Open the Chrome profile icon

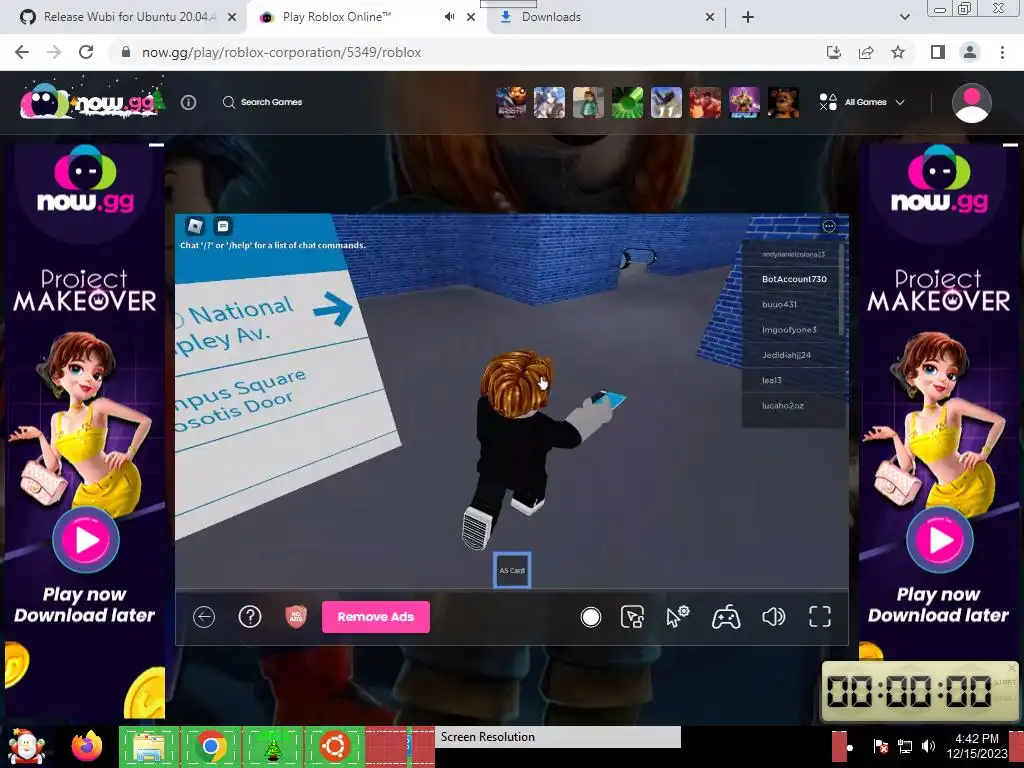pyautogui.click(x=970, y=52)
